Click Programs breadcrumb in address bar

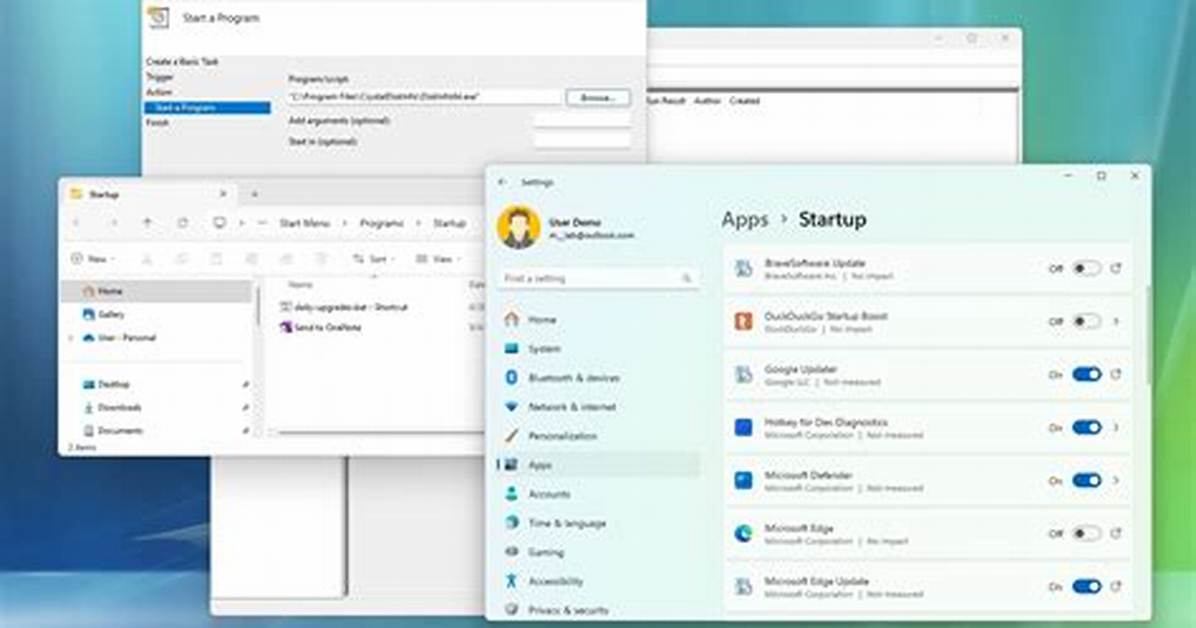coord(381,223)
